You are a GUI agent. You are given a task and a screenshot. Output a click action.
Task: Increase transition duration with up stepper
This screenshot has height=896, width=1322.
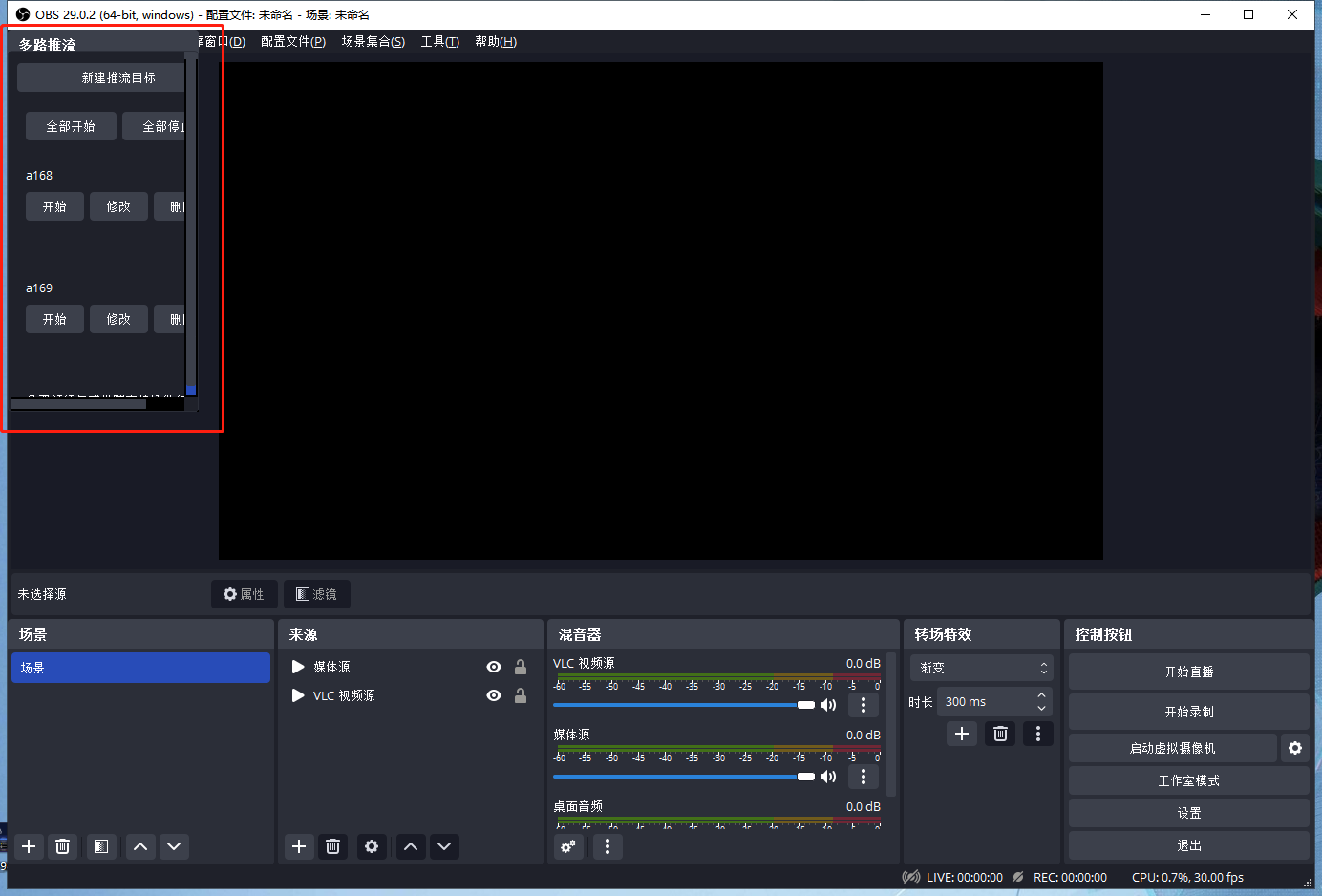pos(1042,694)
